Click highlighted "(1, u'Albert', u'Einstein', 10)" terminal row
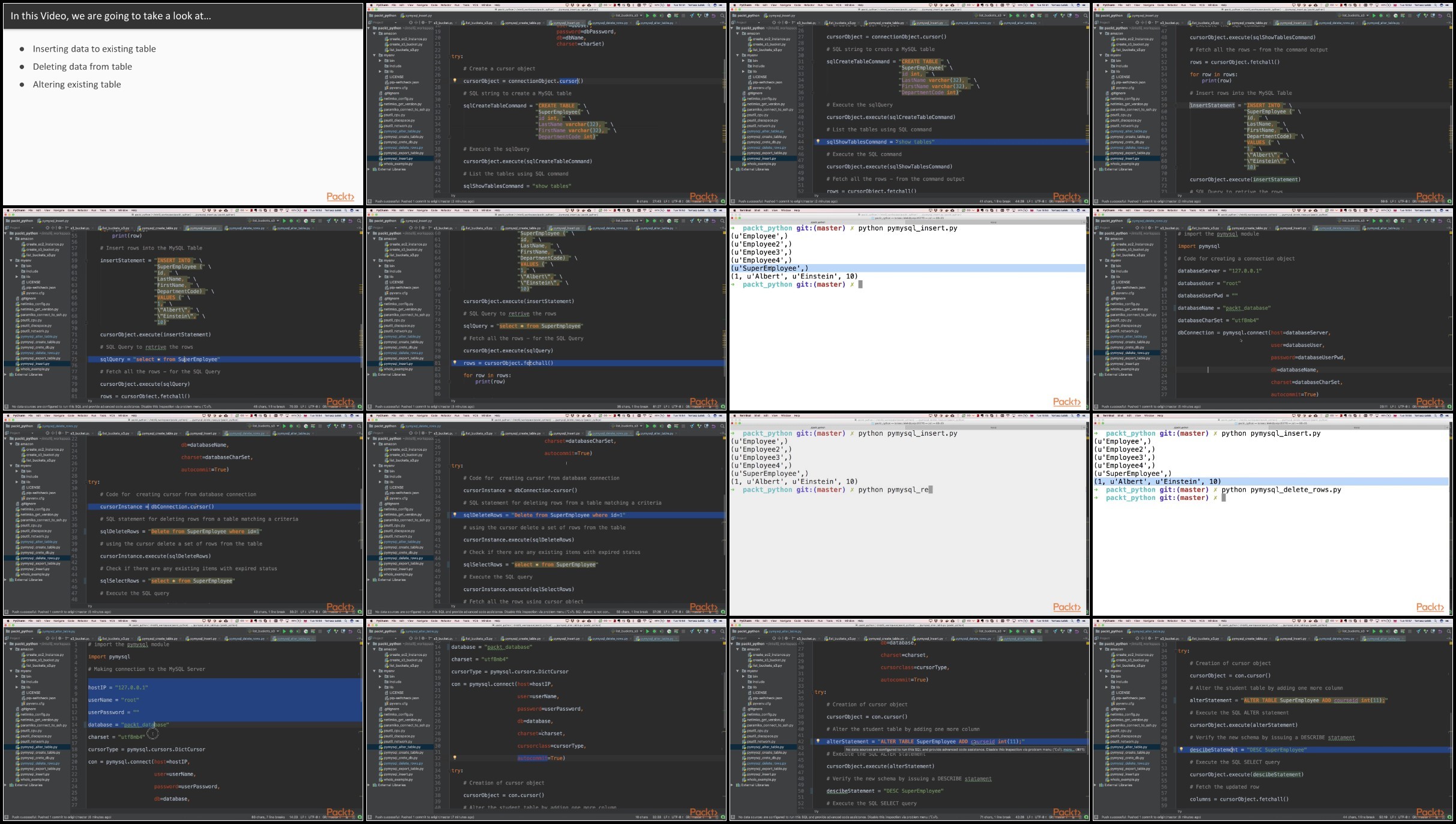 1271,481
